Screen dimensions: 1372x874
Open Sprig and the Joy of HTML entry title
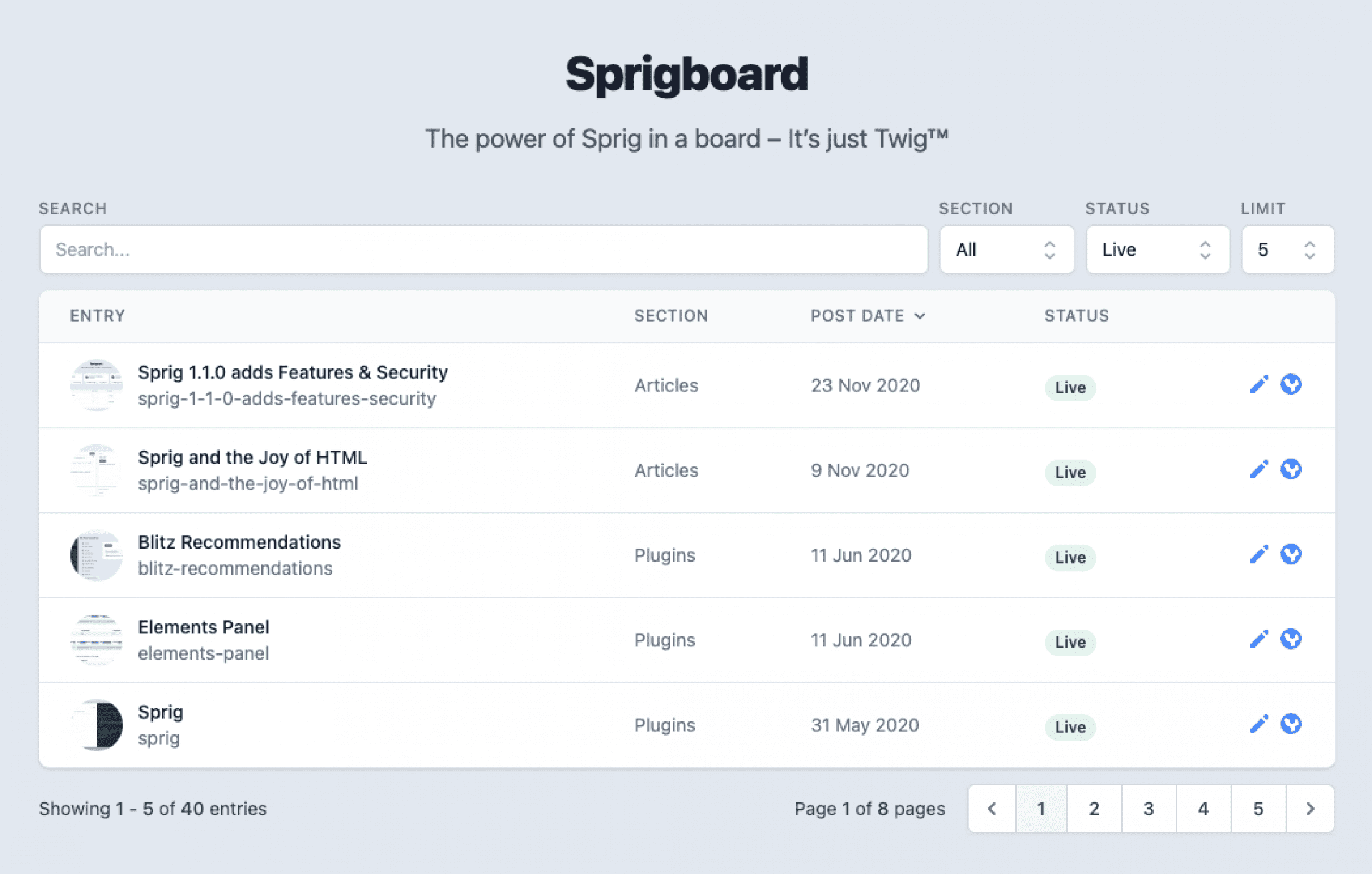tap(253, 457)
